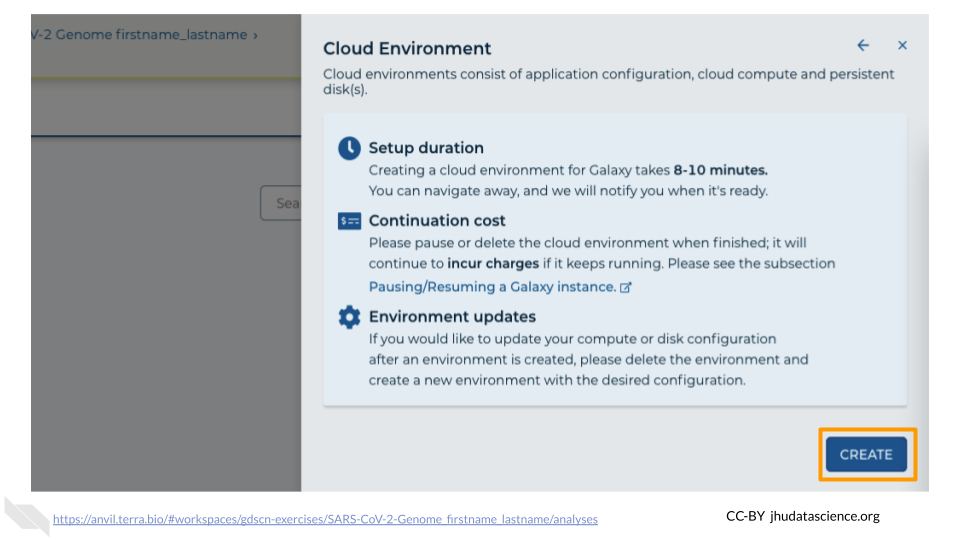960x540 pixels.
Task: Click the CC-BY jhudatascience.org credit text
Action: [x=803, y=516]
